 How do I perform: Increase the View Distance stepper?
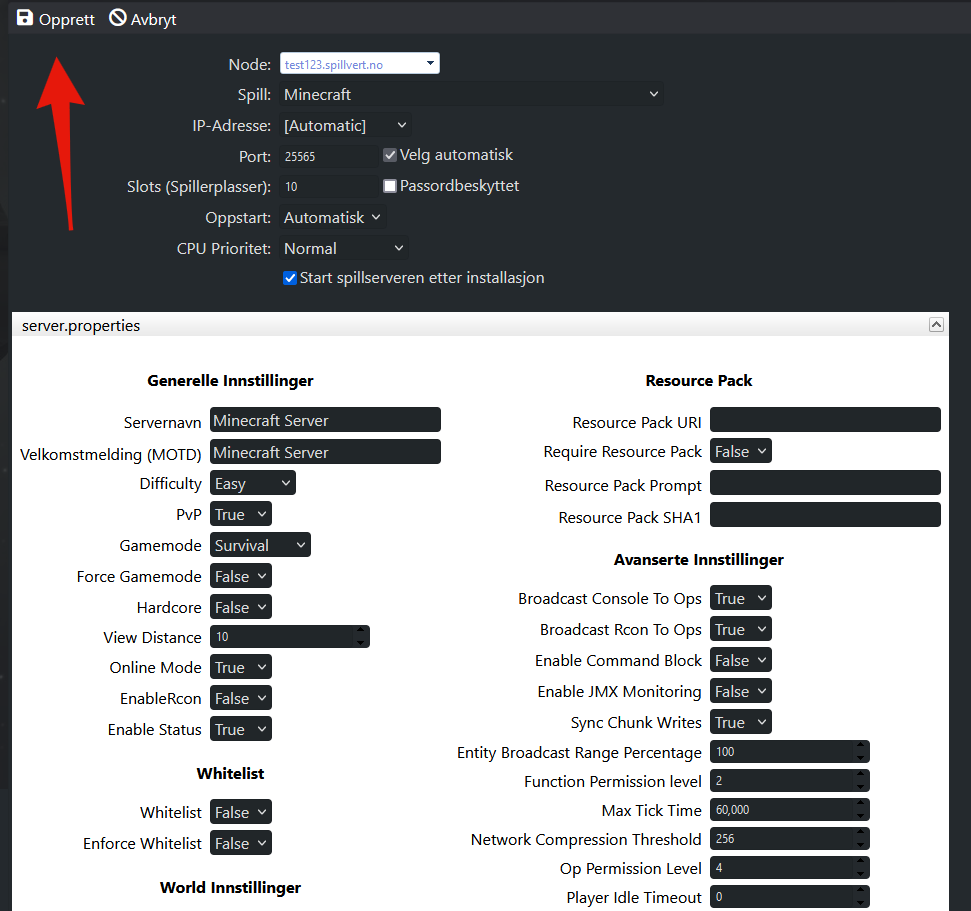click(361, 631)
